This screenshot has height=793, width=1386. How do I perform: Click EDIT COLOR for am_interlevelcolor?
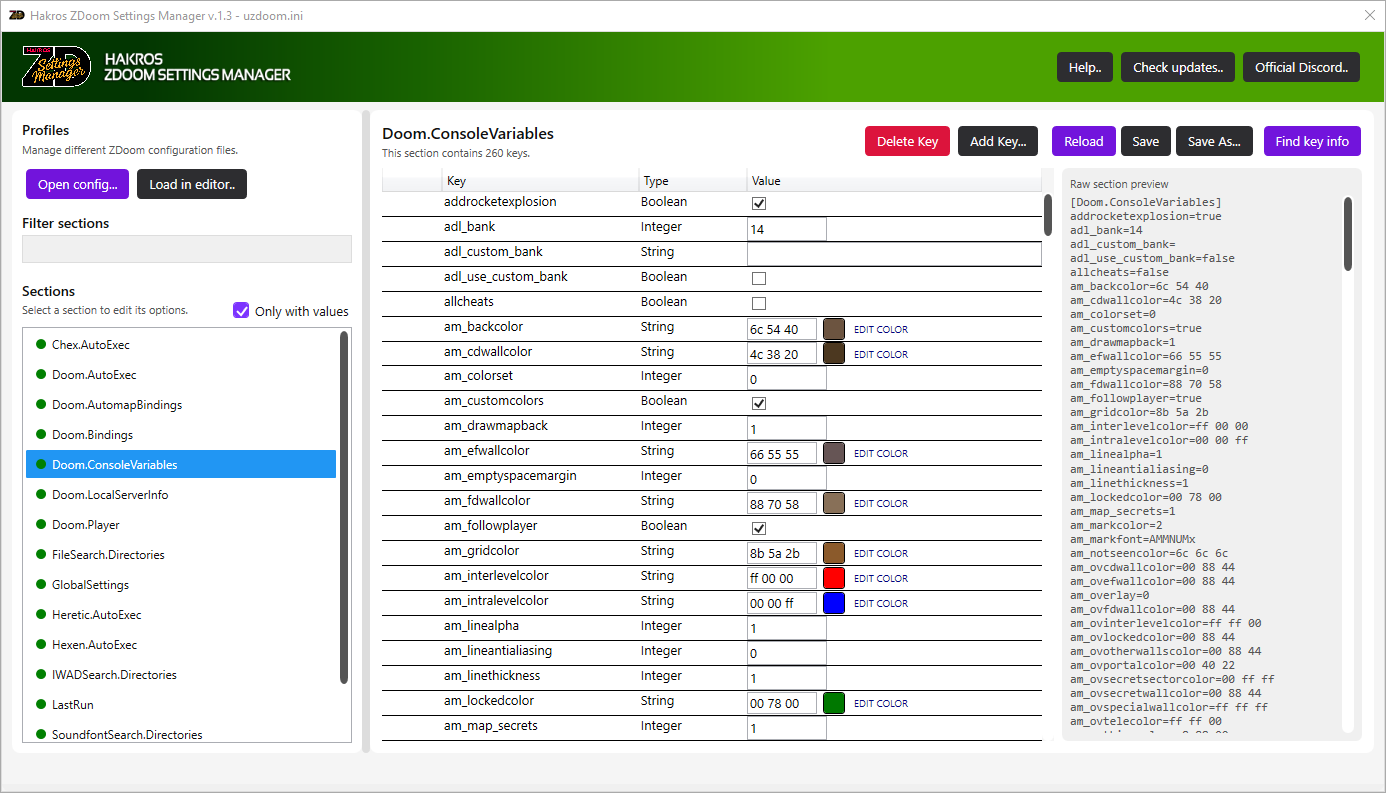881,578
